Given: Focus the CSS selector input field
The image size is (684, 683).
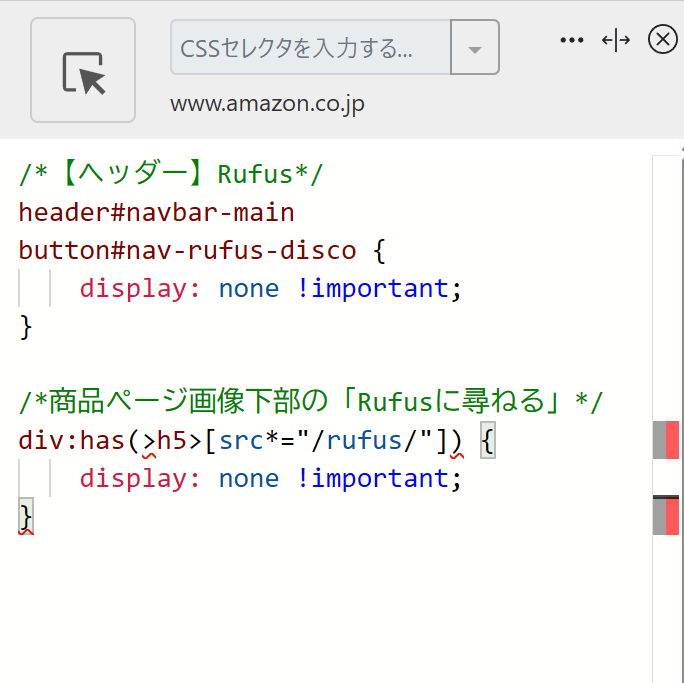Looking at the screenshot, I should click(311, 47).
